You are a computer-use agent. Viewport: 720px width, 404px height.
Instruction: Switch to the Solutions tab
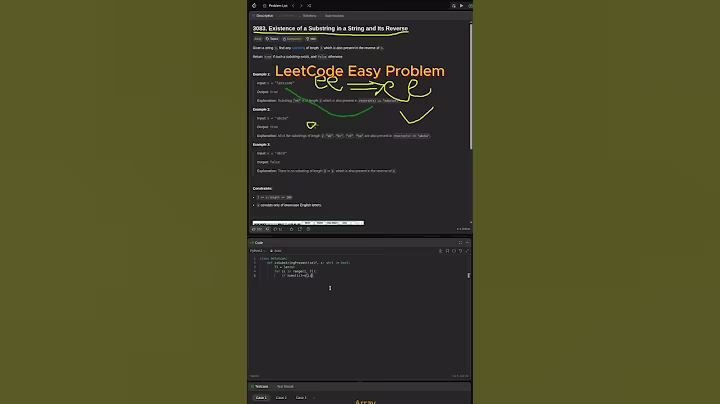click(x=309, y=16)
